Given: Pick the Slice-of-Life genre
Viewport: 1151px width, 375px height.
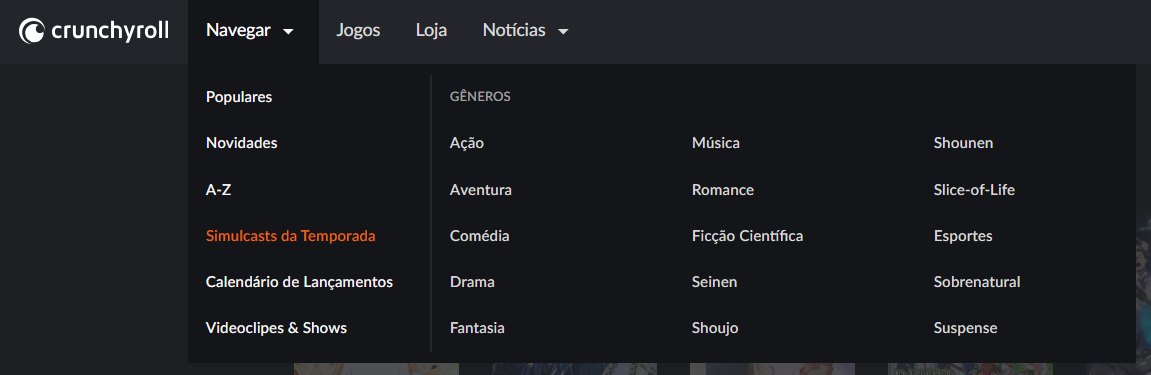Looking at the screenshot, I should click(x=974, y=190).
